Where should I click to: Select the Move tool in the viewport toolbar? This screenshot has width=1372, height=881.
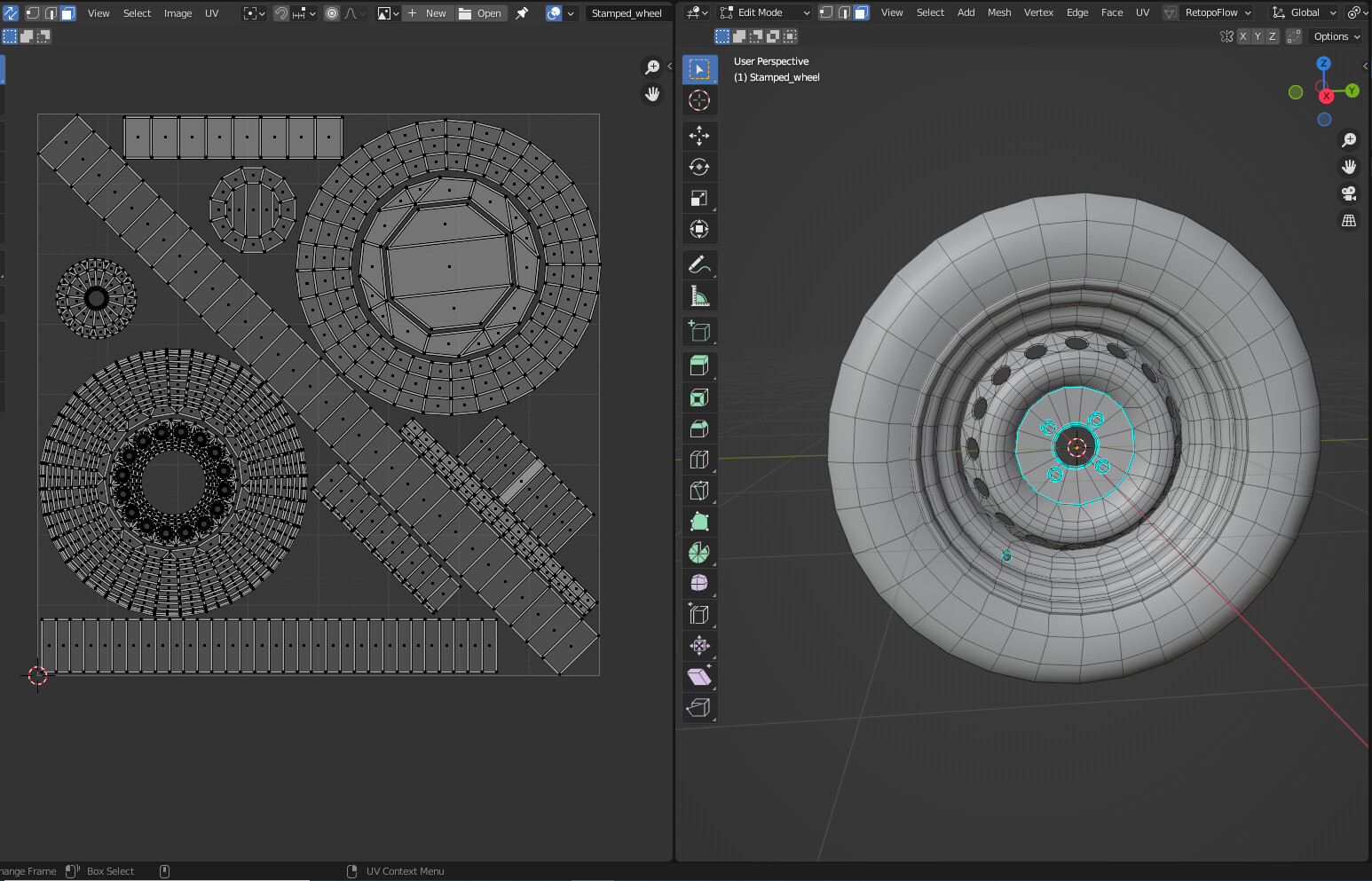click(700, 136)
